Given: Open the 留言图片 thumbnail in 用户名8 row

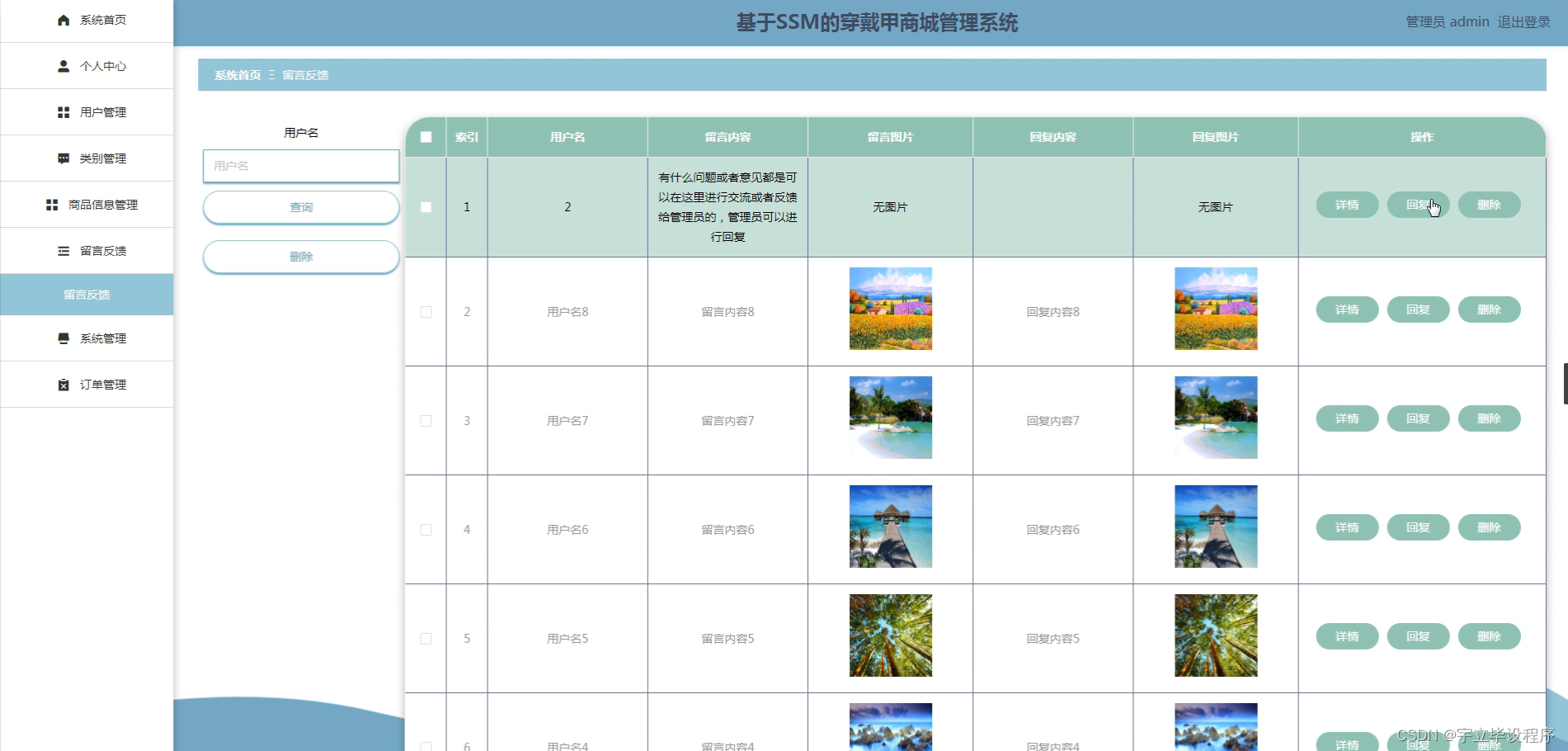Looking at the screenshot, I should point(891,309).
